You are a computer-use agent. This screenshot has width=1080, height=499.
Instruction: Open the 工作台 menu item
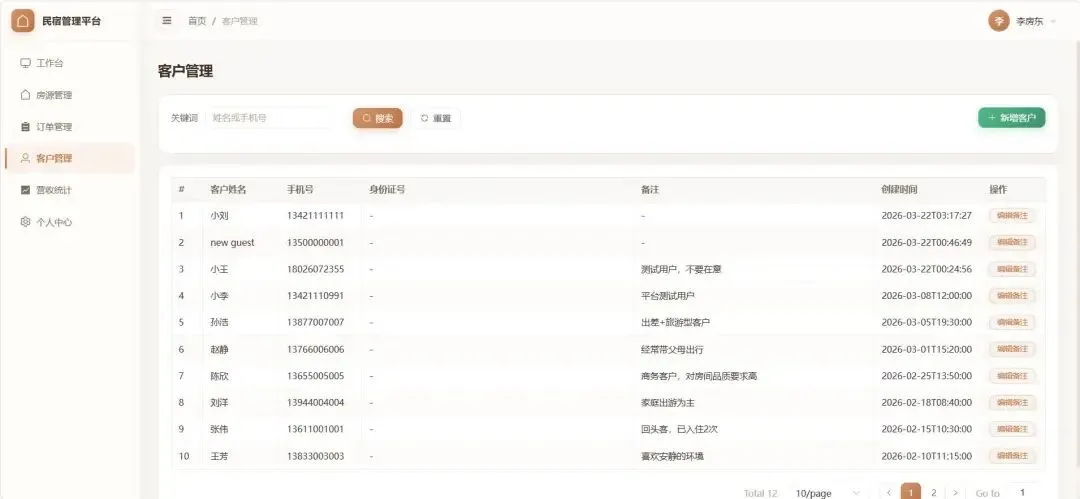pos(69,63)
